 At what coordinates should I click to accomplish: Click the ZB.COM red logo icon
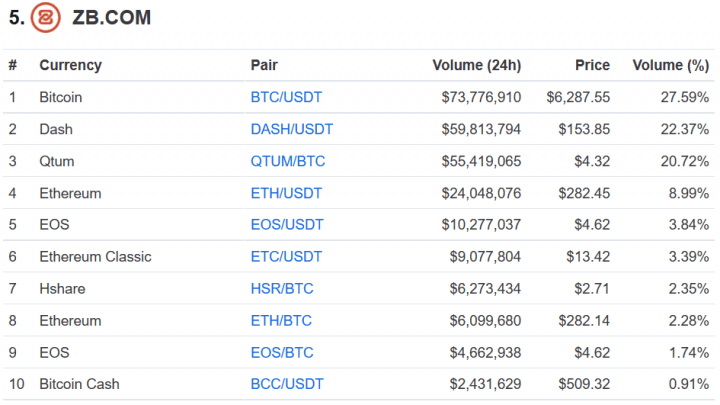click(x=45, y=18)
